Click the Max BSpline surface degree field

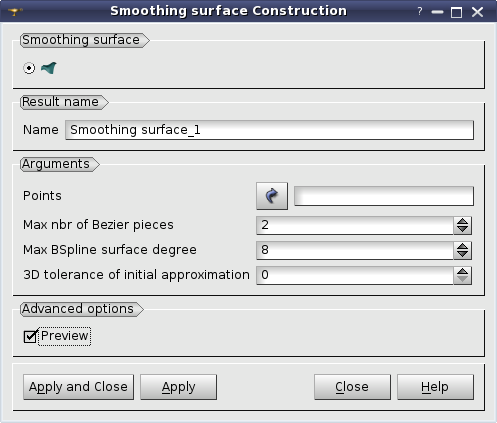point(355,250)
